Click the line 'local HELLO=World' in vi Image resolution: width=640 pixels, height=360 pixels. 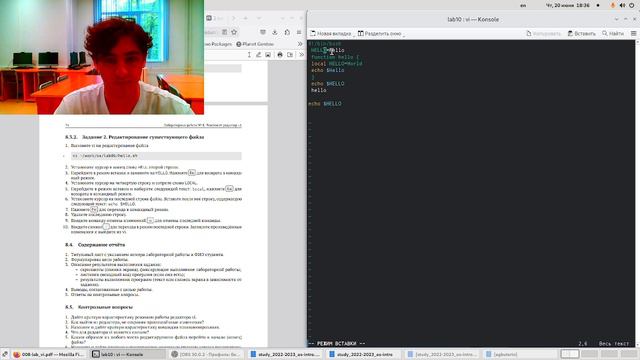click(336, 64)
